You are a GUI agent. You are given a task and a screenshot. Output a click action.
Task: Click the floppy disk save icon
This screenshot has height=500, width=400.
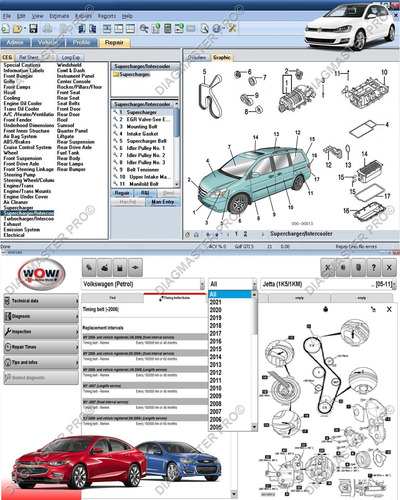tap(33, 29)
